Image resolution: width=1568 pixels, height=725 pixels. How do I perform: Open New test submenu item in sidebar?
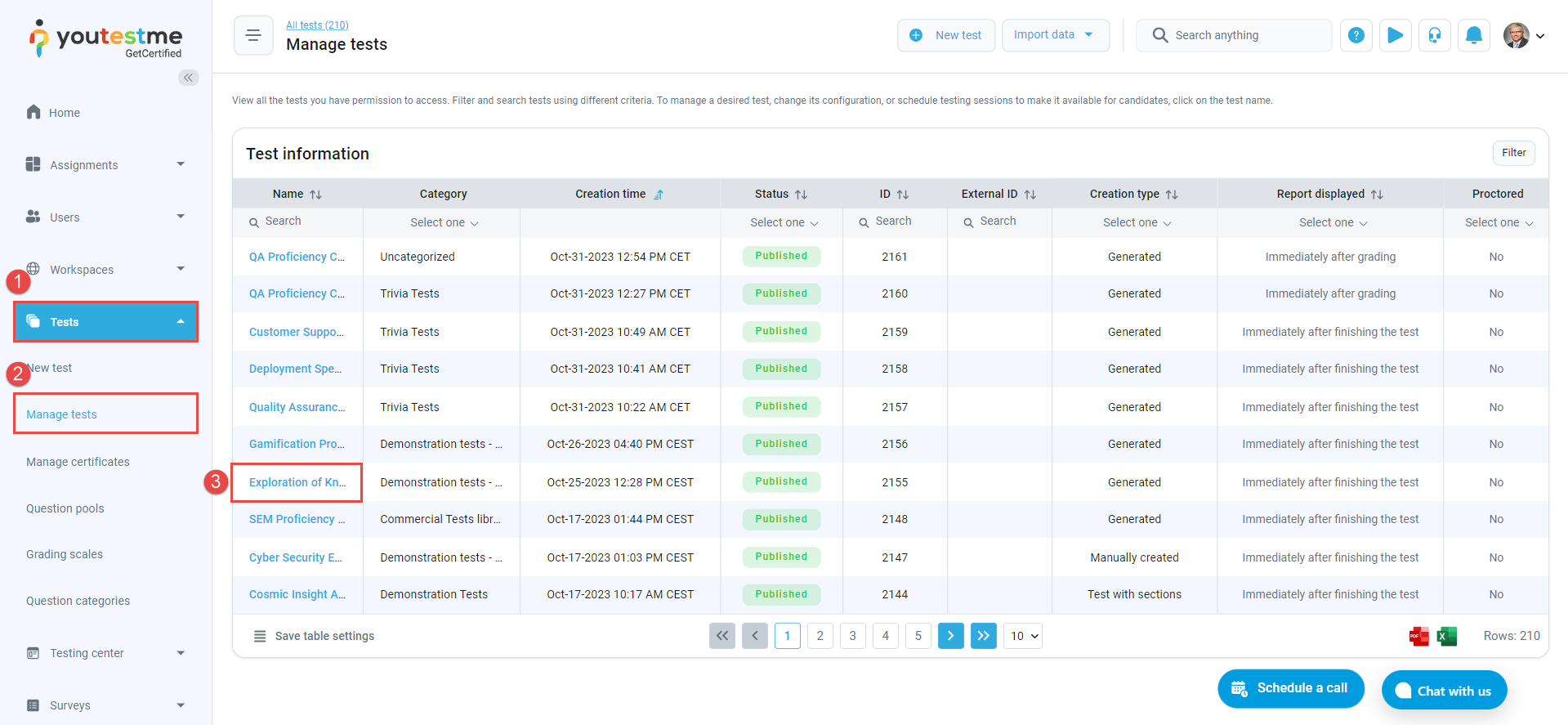[50, 368]
